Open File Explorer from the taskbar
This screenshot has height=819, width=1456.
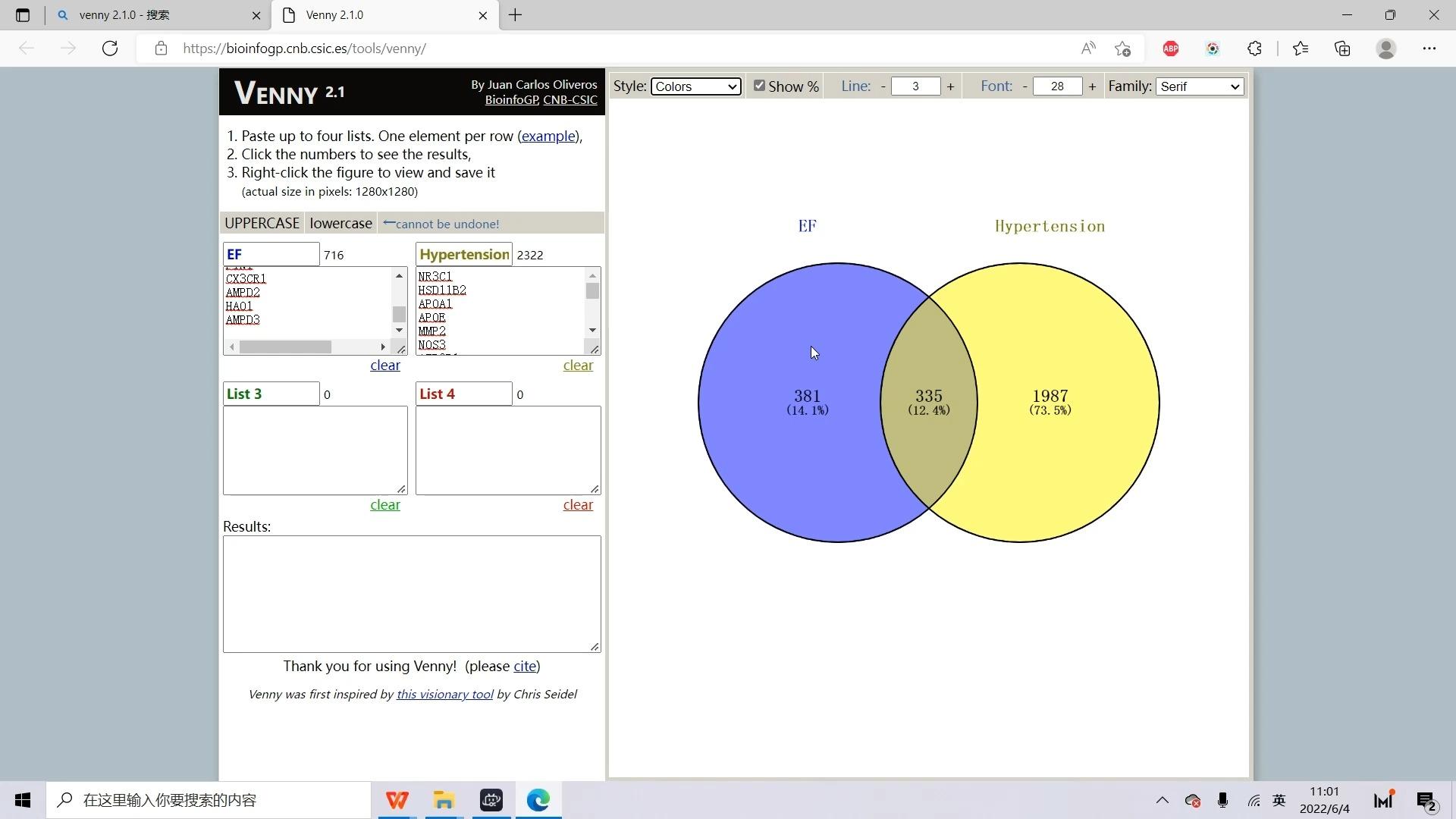[x=444, y=800]
